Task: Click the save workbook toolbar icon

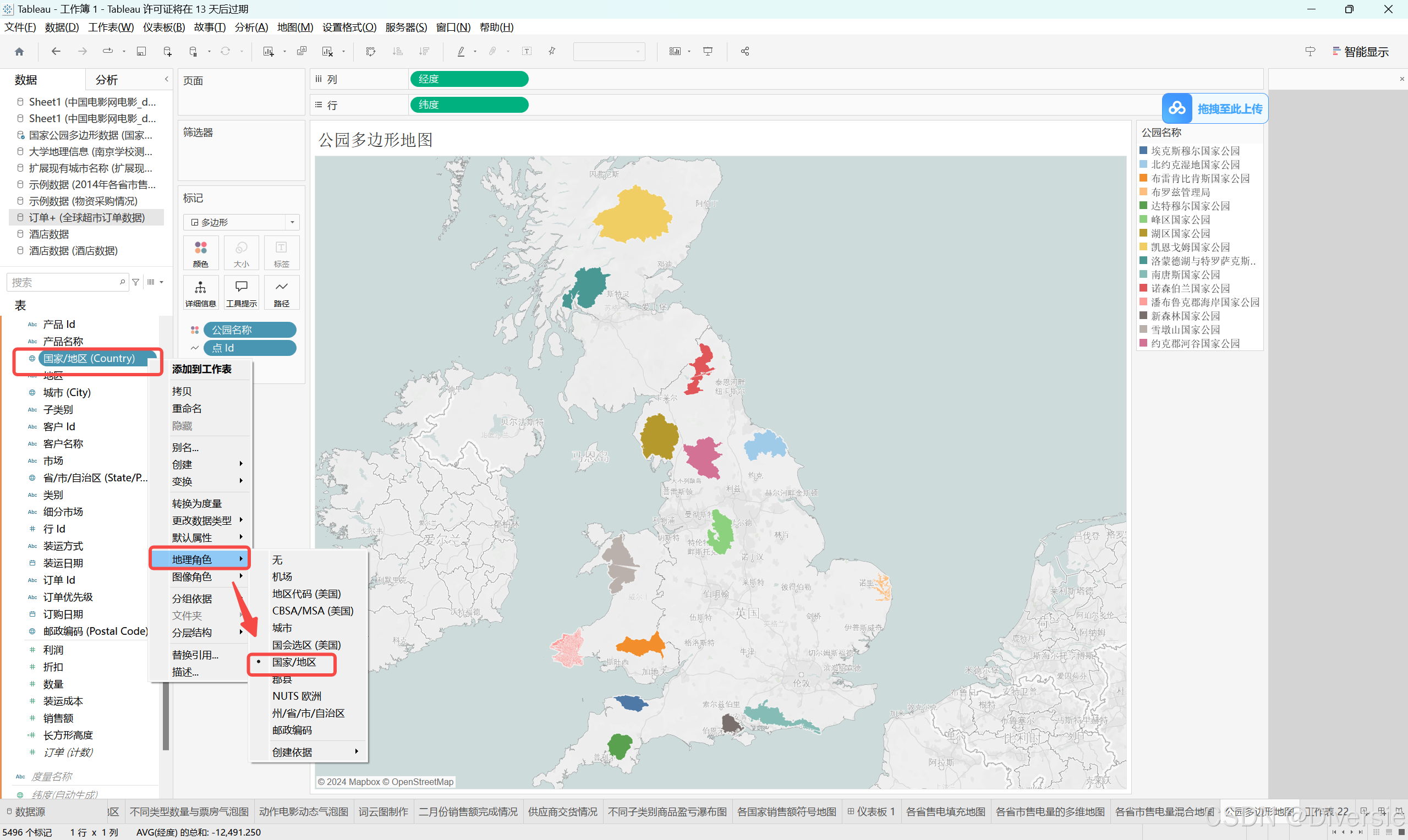Action: click(141, 52)
